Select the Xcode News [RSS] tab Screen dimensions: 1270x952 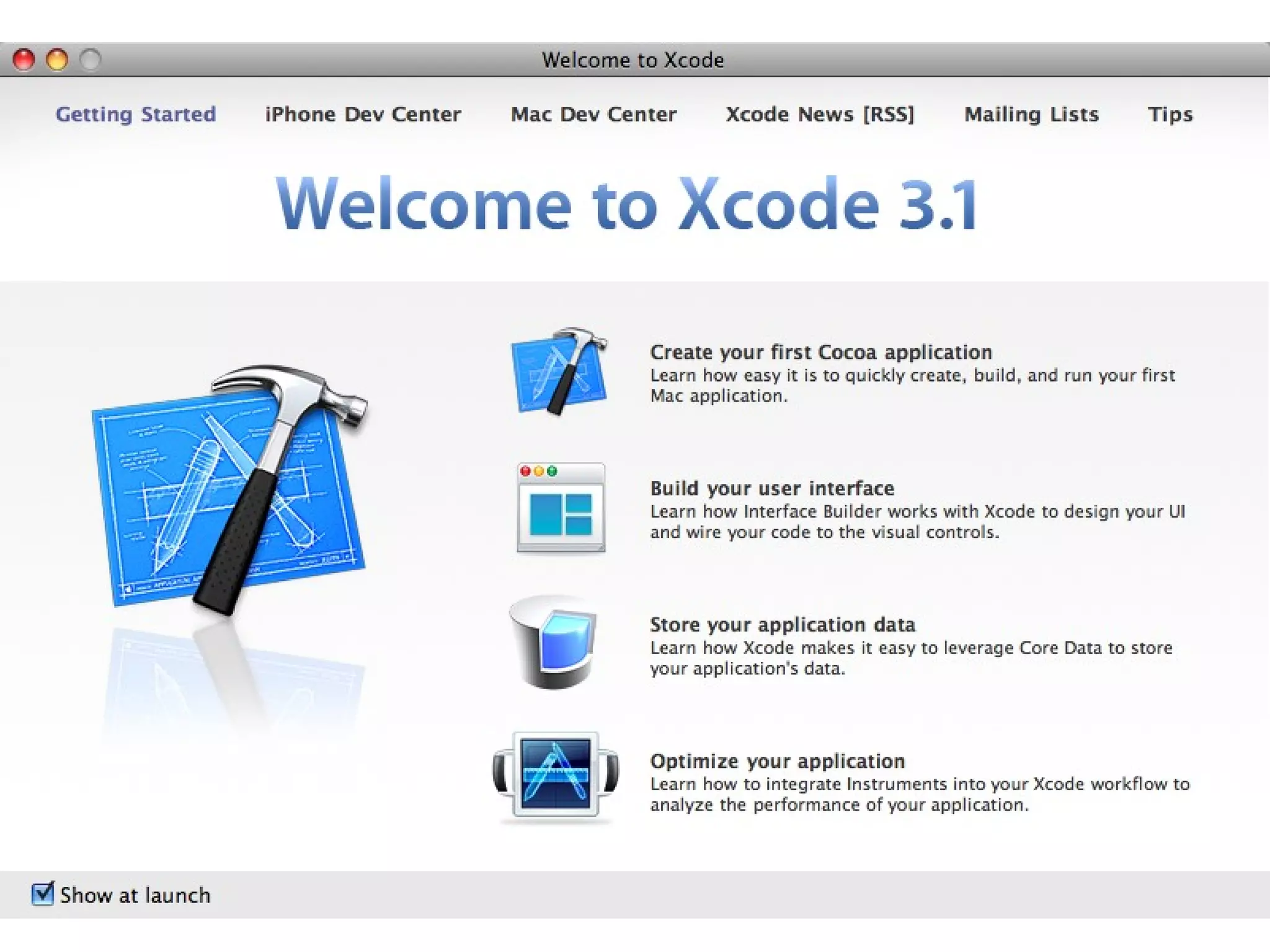pos(820,115)
